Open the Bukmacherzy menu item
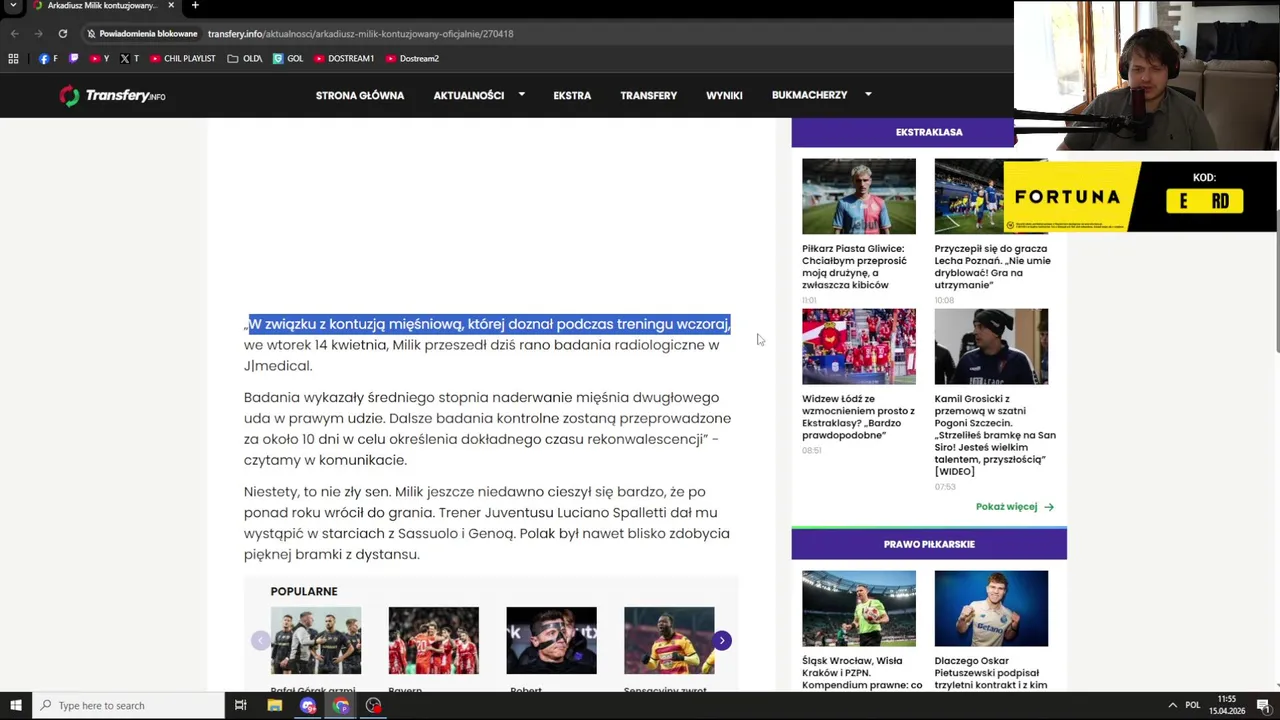This screenshot has width=1280, height=720. click(x=809, y=95)
